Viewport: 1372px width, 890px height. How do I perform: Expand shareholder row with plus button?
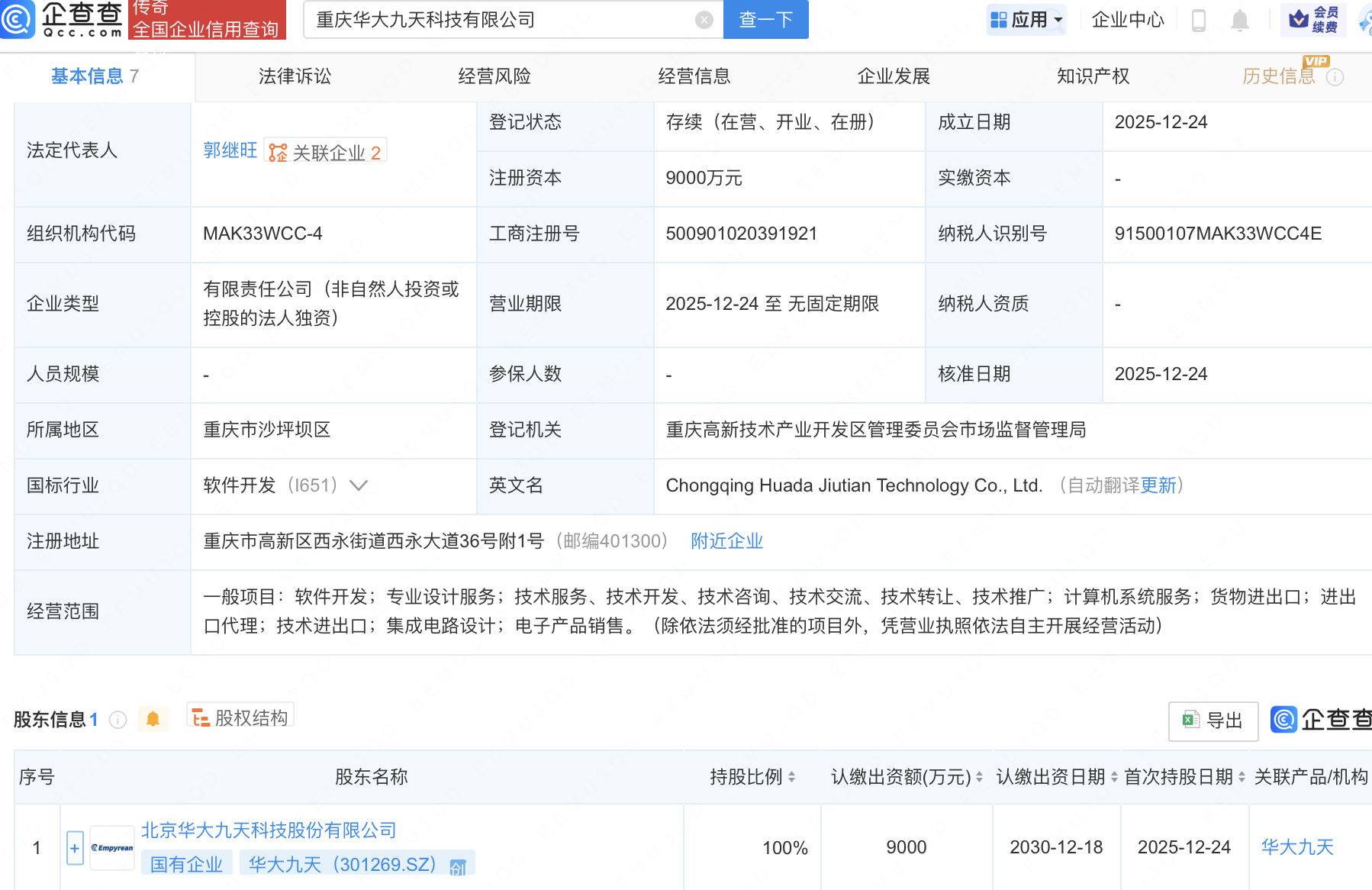pos(75,848)
